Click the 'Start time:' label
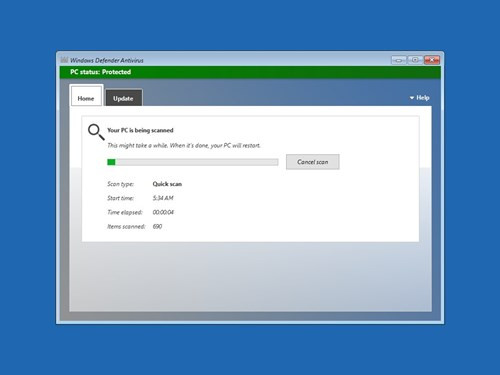This screenshot has height=375, width=500. (x=120, y=198)
